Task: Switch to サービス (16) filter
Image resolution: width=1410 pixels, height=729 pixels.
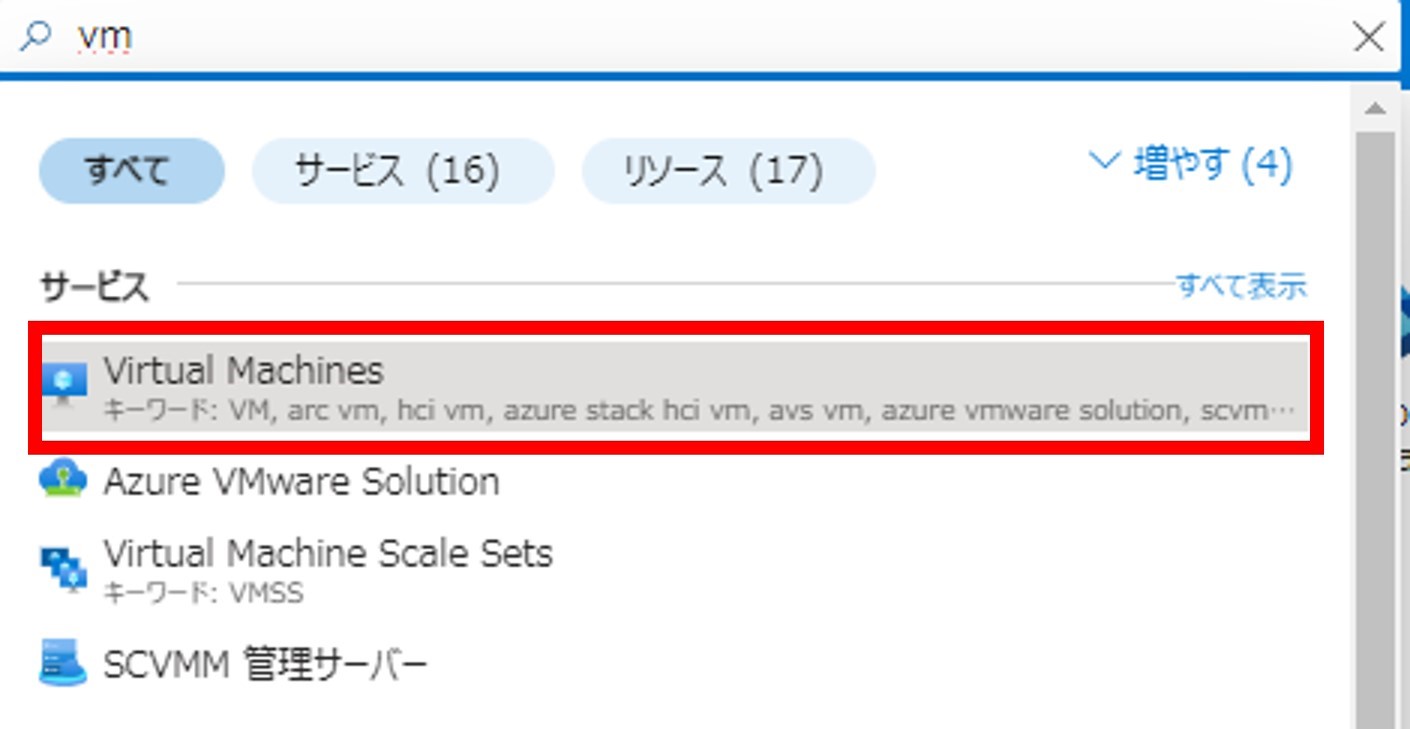Action: pos(402,171)
